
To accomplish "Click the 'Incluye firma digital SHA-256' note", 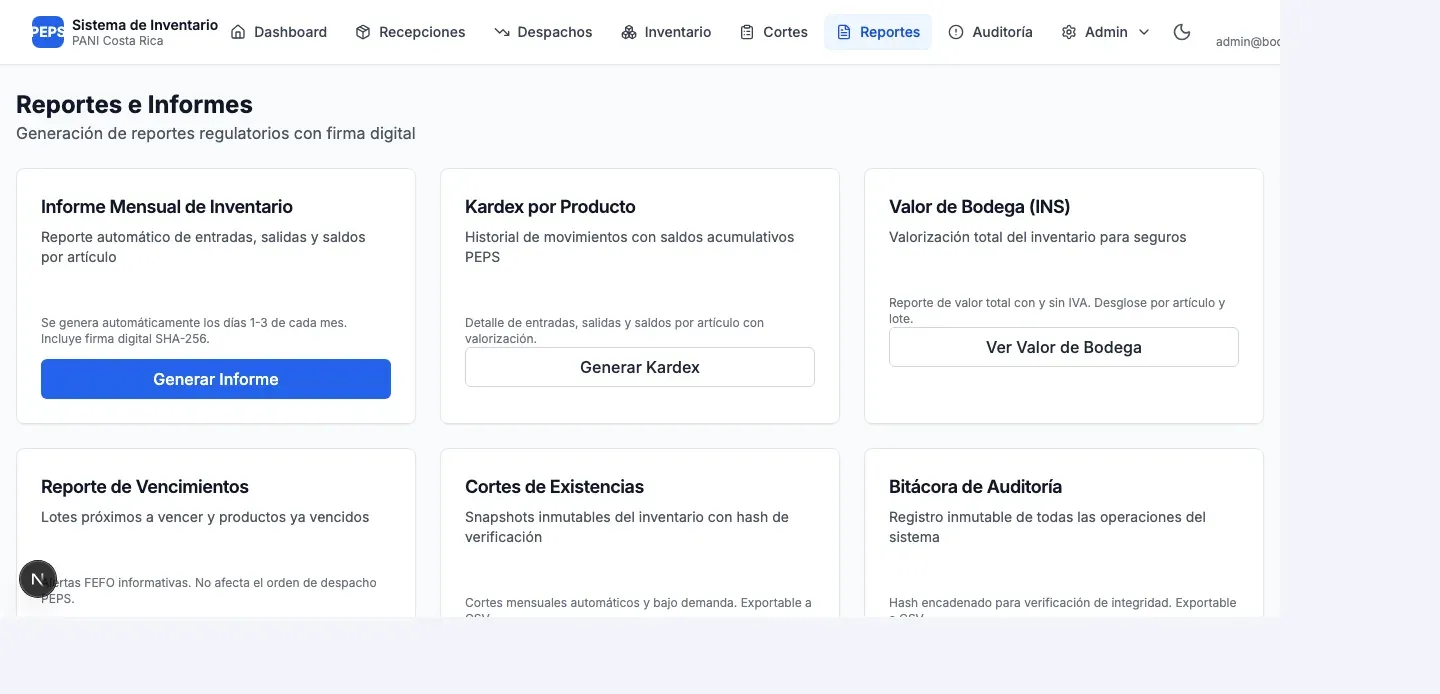I will tap(125, 339).
